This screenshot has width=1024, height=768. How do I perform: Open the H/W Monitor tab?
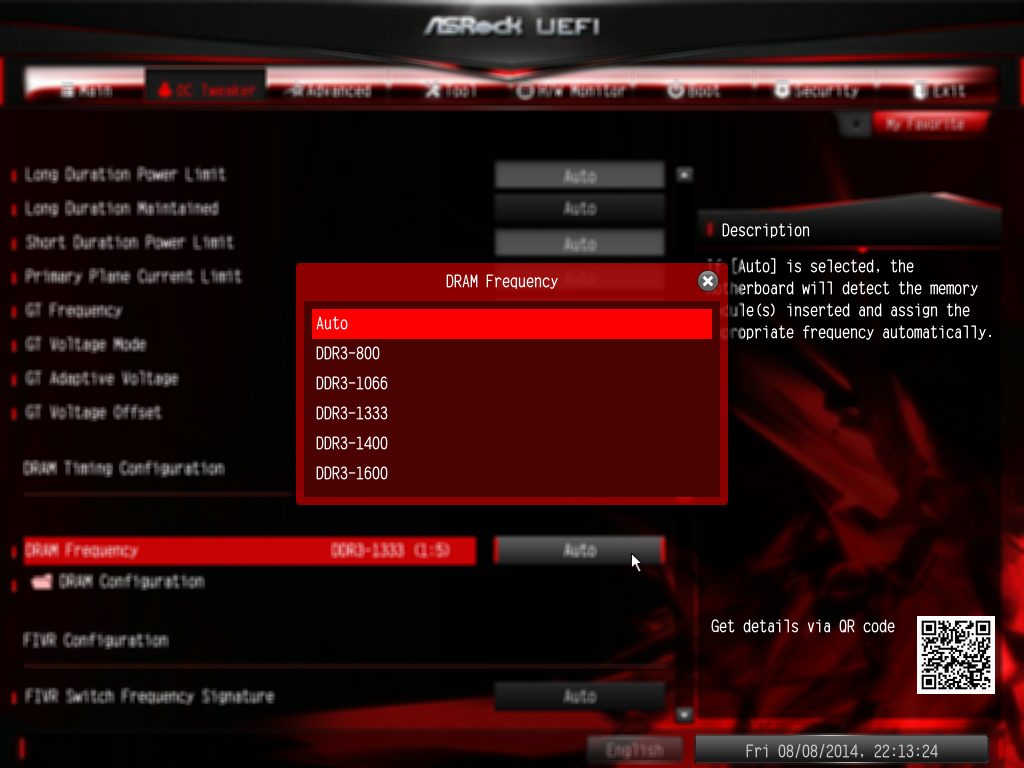click(571, 90)
